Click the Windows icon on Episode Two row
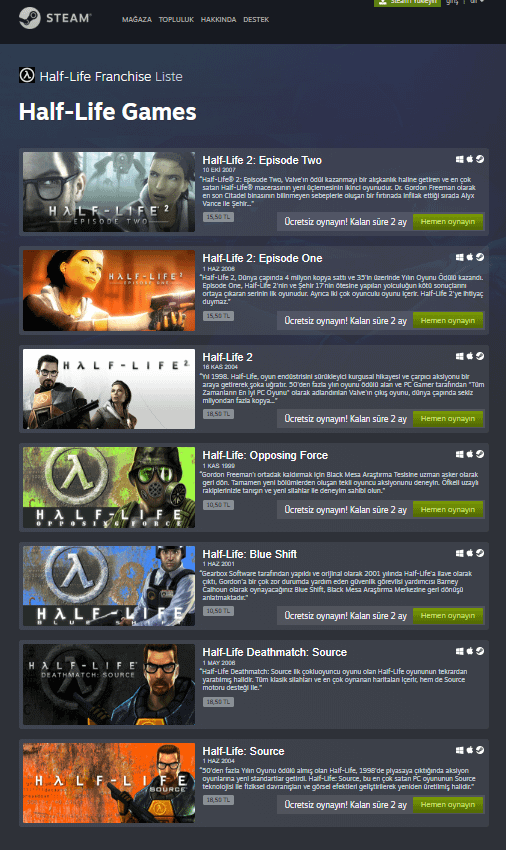Viewport: 506px width, 850px height. (x=459, y=159)
